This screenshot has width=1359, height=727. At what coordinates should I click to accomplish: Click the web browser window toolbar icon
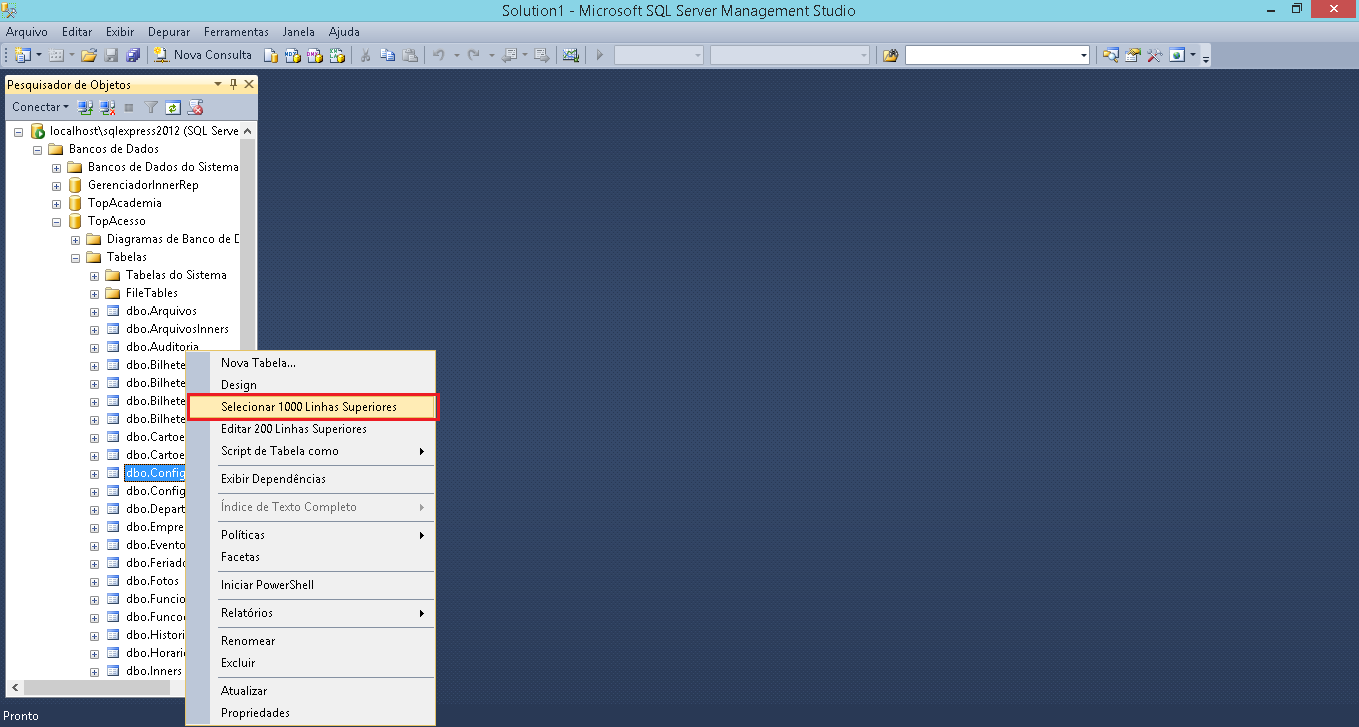point(1177,55)
